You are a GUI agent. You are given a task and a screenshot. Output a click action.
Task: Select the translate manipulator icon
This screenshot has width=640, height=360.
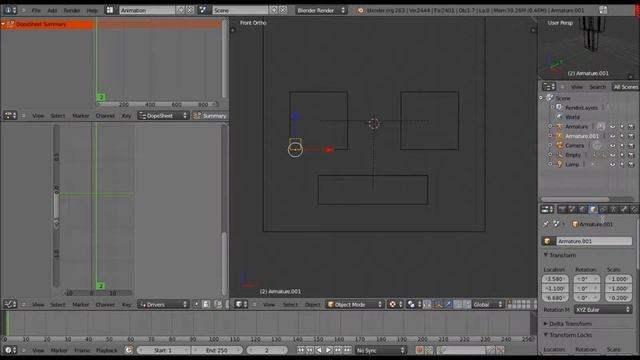[x=448, y=304]
